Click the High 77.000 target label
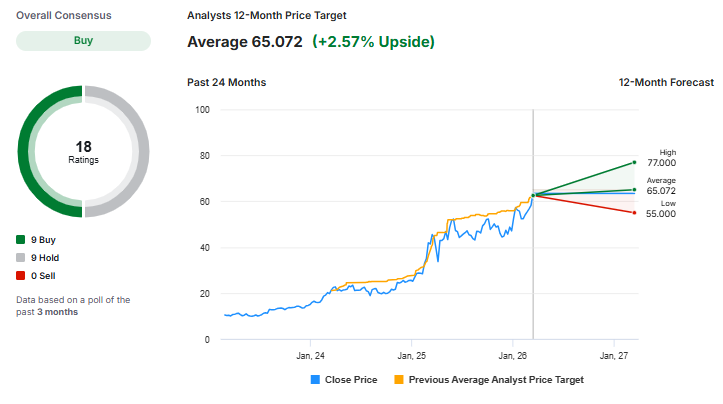The width and height of the screenshot is (723, 404). 661,162
